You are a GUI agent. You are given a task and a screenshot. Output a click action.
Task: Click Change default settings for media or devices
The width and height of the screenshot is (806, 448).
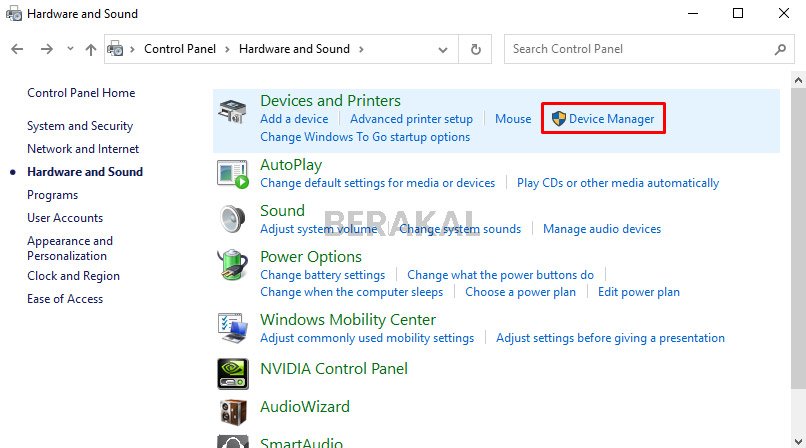pos(377,183)
